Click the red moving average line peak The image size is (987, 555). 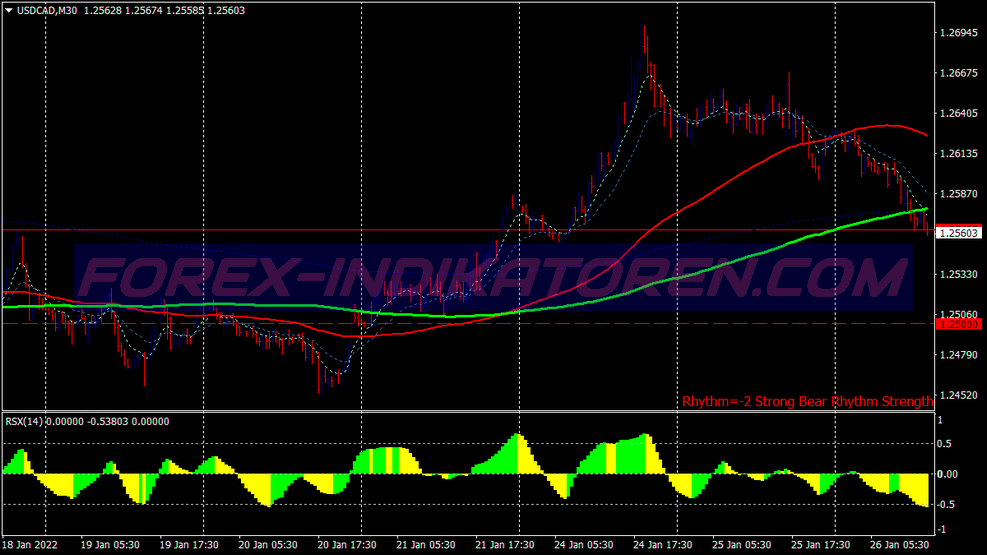point(888,126)
